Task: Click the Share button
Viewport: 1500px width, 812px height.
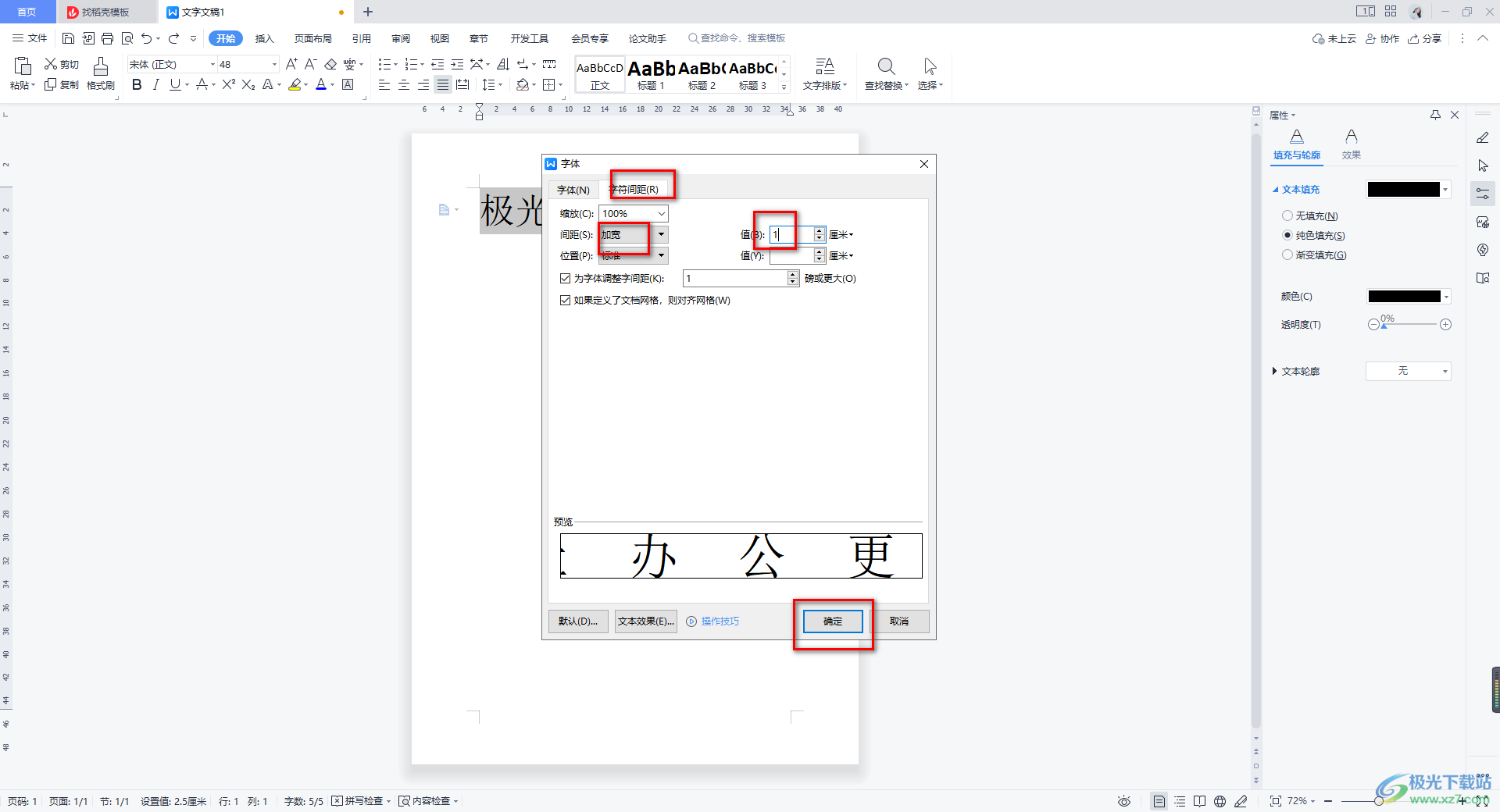Action: pyautogui.click(x=1424, y=38)
